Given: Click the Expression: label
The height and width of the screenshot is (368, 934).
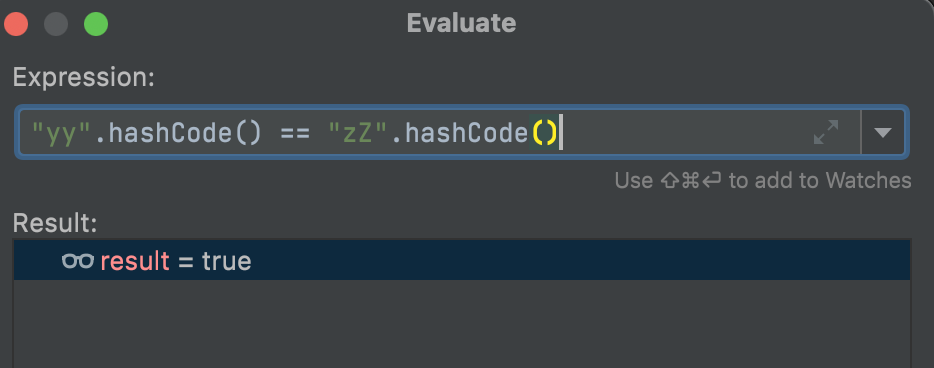Looking at the screenshot, I should pos(84,78).
